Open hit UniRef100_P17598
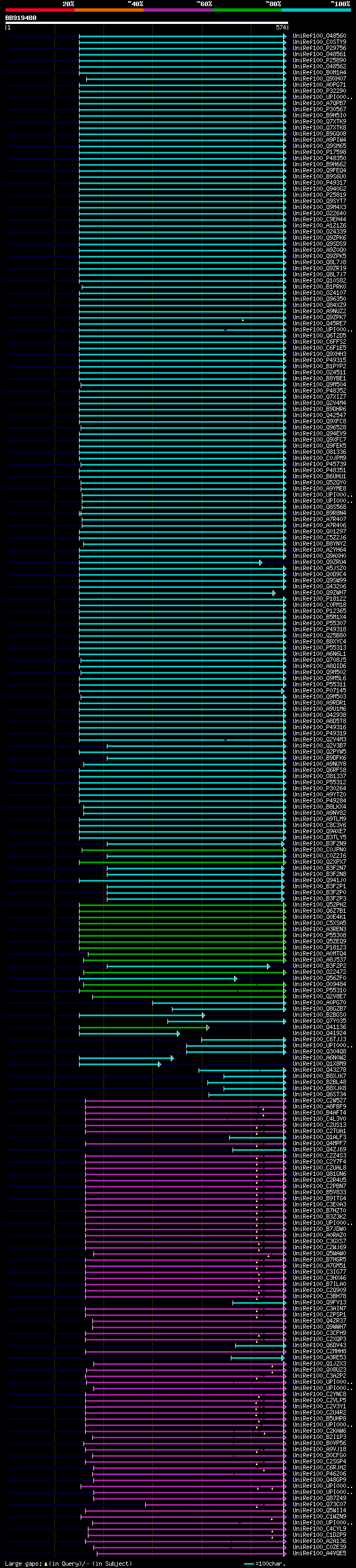This screenshot has width=356, height=1568. 319,152
